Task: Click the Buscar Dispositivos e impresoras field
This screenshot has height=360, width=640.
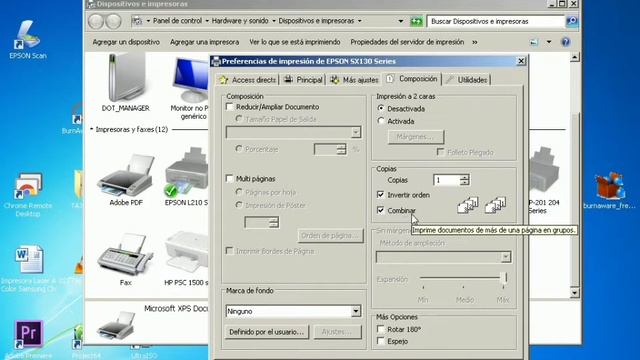Action: (x=496, y=21)
